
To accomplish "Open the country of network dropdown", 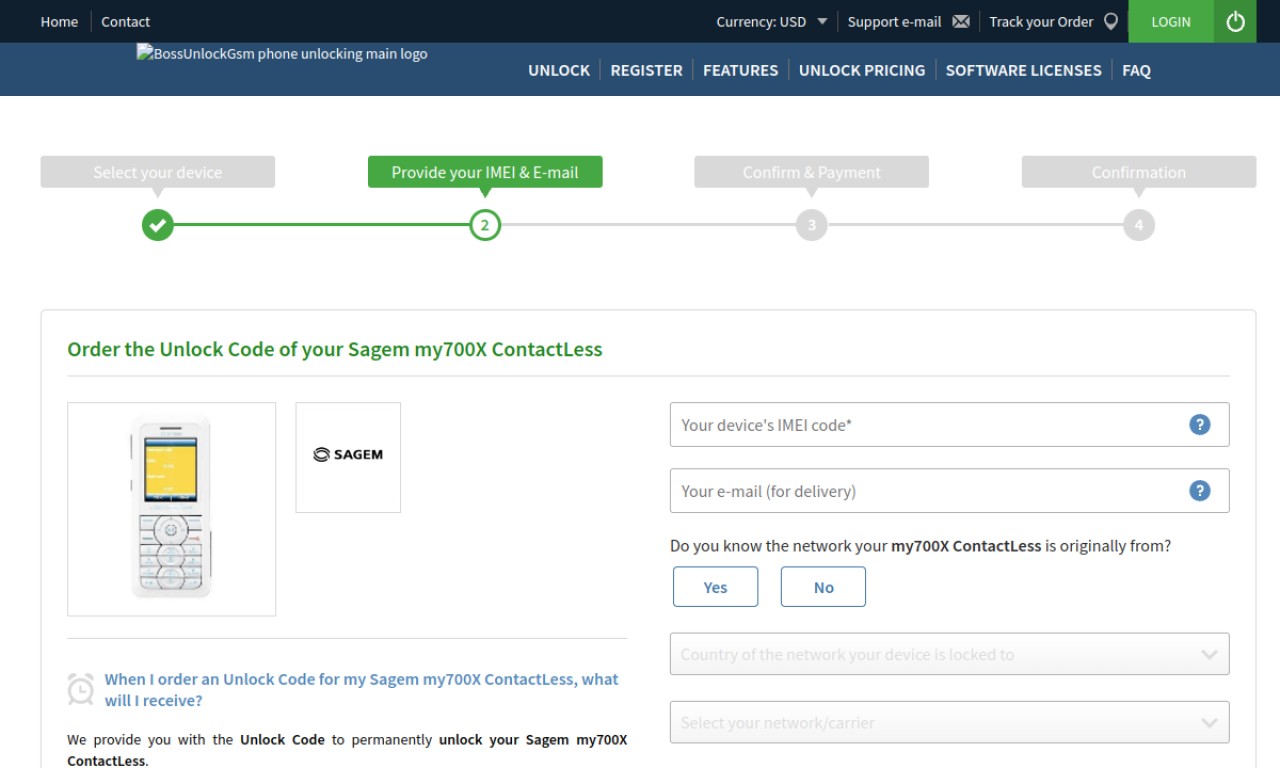I will tap(949, 654).
